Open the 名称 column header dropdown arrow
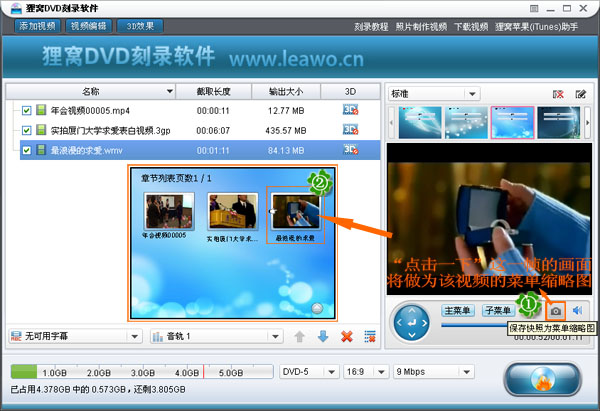The width and height of the screenshot is (600, 411). pyautogui.click(x=170, y=91)
